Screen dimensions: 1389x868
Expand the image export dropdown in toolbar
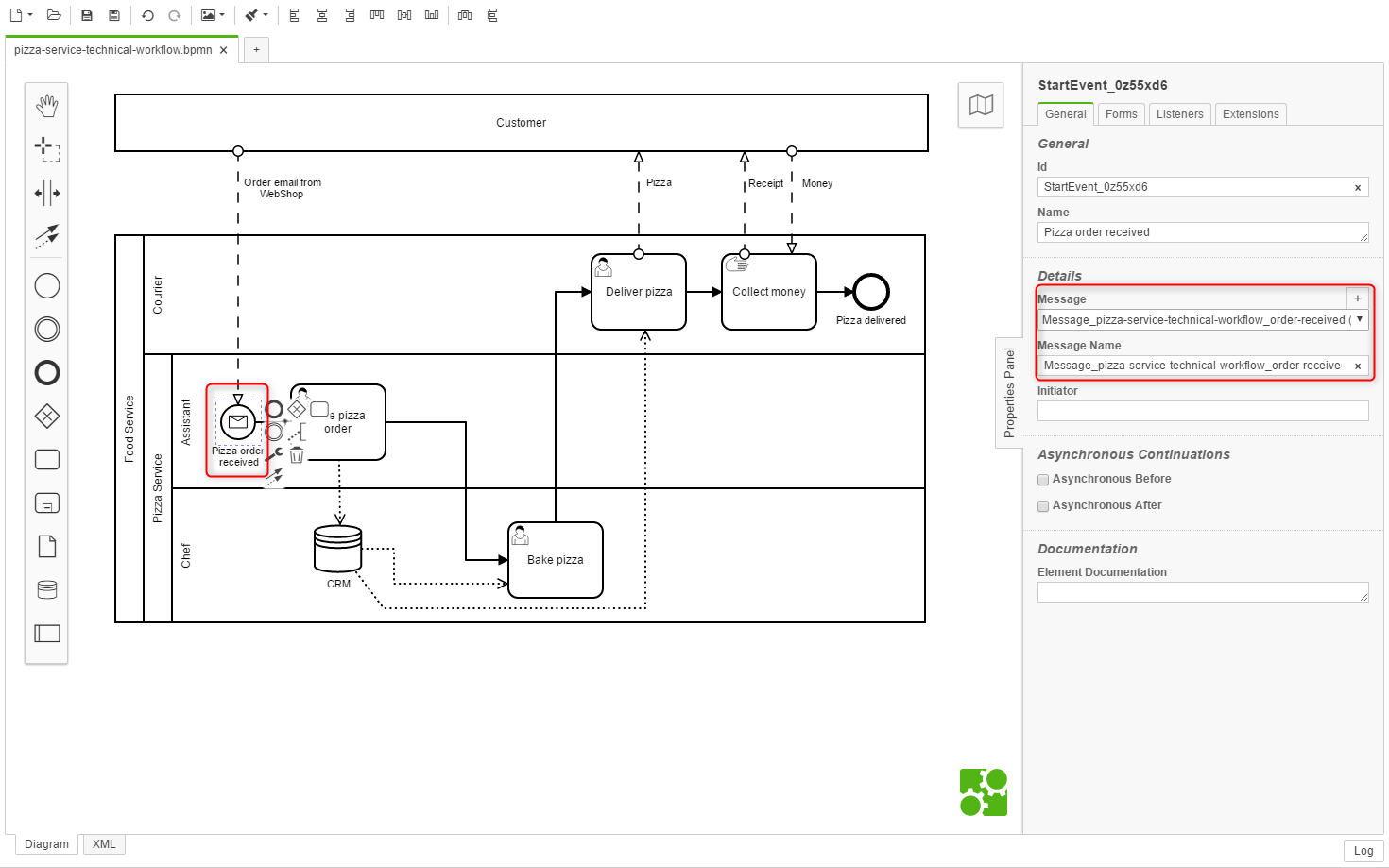coord(222,15)
